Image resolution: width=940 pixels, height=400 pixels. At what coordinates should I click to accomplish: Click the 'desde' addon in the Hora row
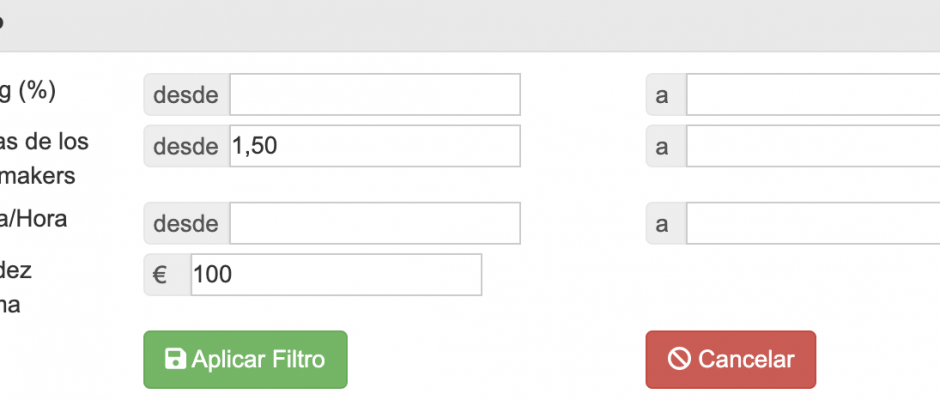tap(186, 223)
